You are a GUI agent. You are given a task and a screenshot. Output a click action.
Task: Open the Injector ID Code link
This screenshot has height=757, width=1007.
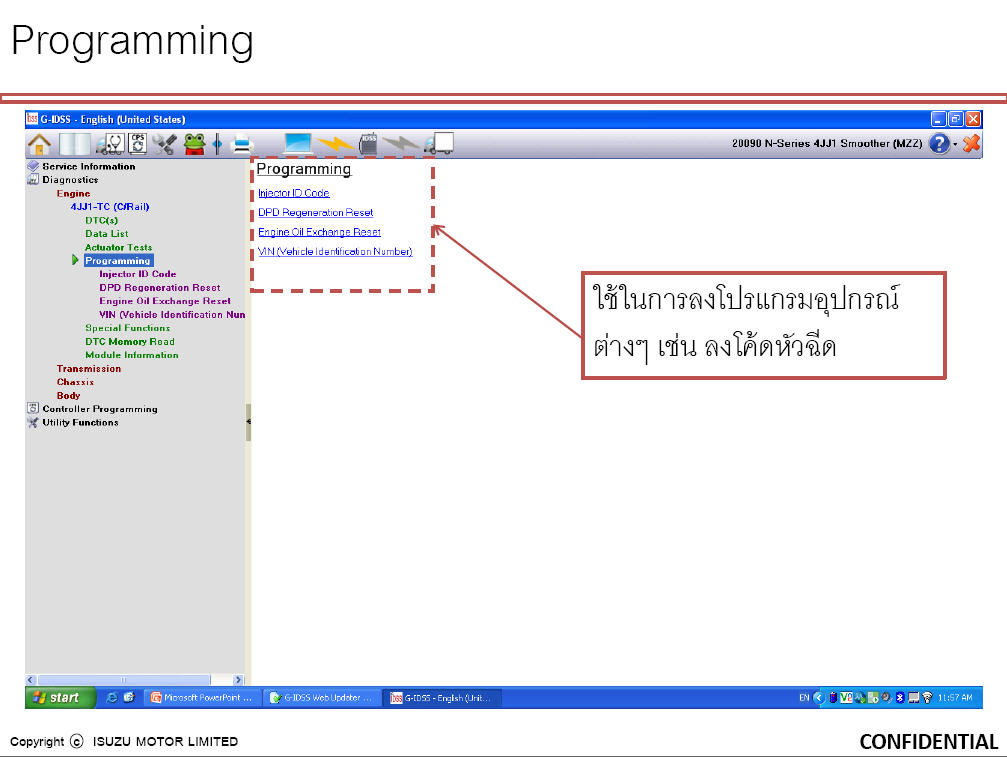tap(293, 193)
